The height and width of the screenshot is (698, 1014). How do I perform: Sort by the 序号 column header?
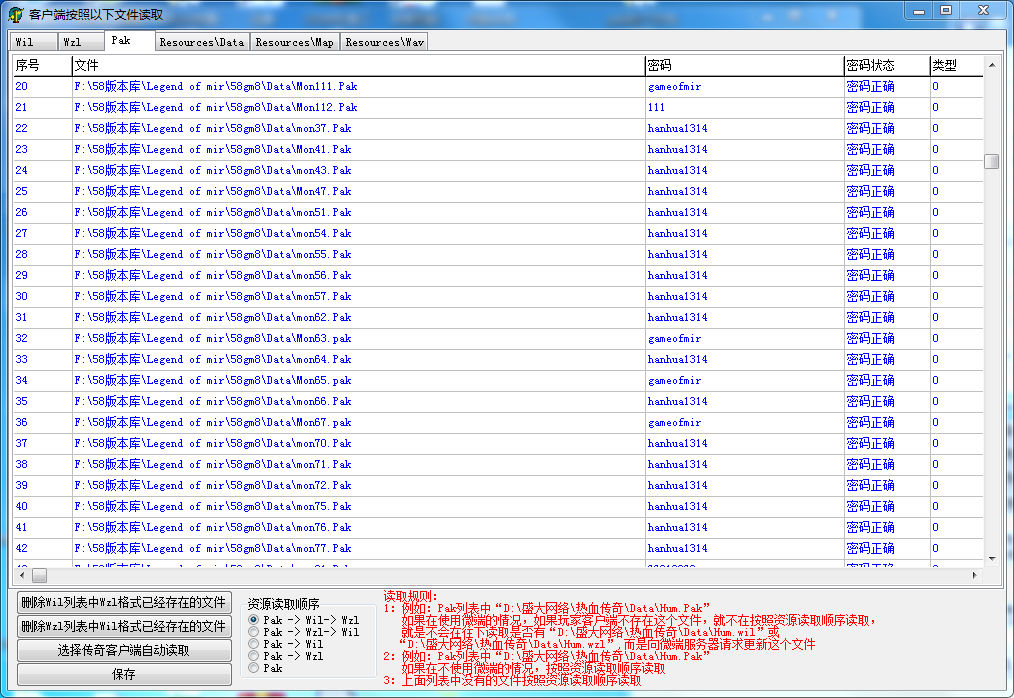[x=42, y=65]
